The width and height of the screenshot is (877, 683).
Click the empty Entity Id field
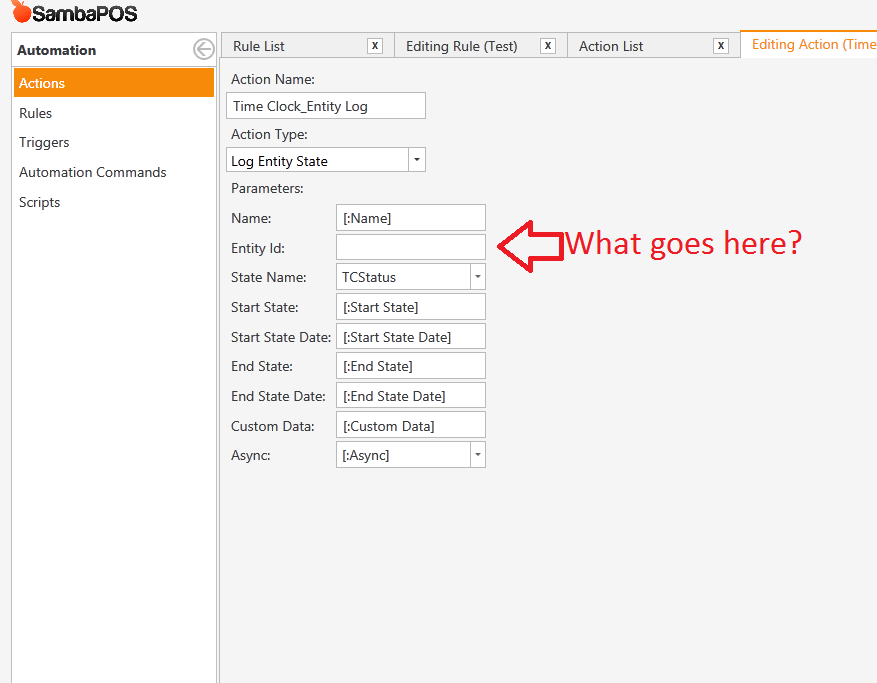point(410,247)
